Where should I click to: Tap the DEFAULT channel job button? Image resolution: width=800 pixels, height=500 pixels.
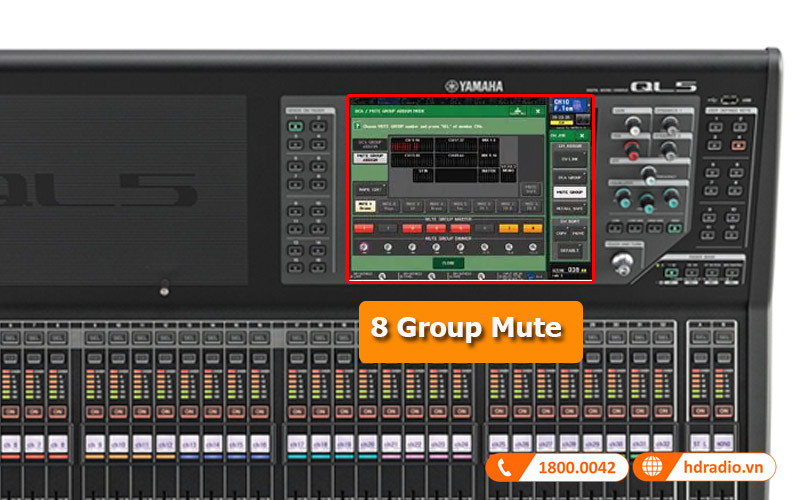point(569,251)
